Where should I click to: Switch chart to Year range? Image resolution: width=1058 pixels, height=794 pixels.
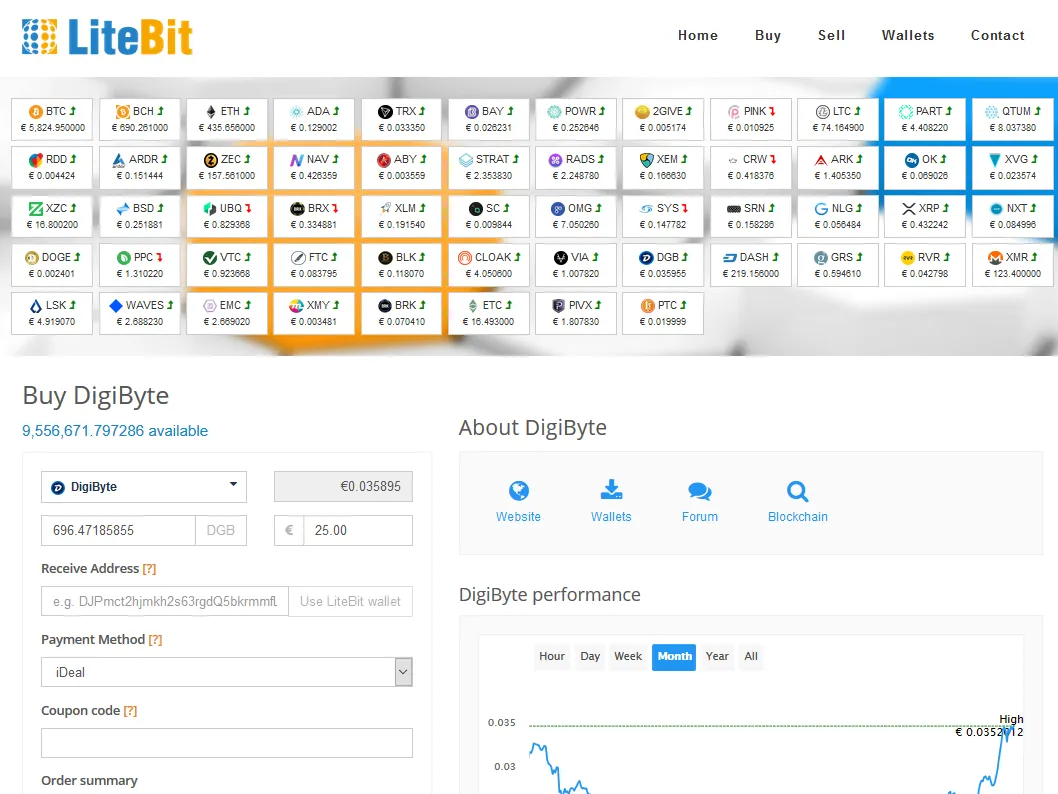717,656
